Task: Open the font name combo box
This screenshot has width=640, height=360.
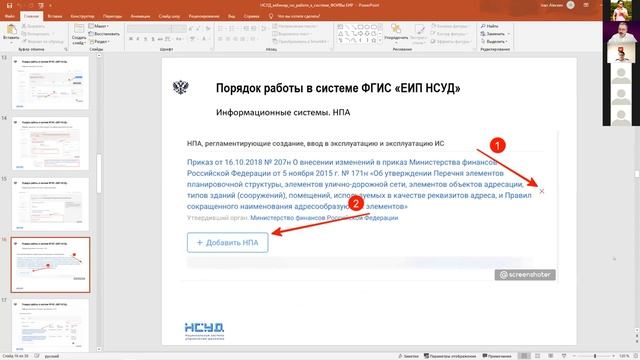Action: click(149, 29)
